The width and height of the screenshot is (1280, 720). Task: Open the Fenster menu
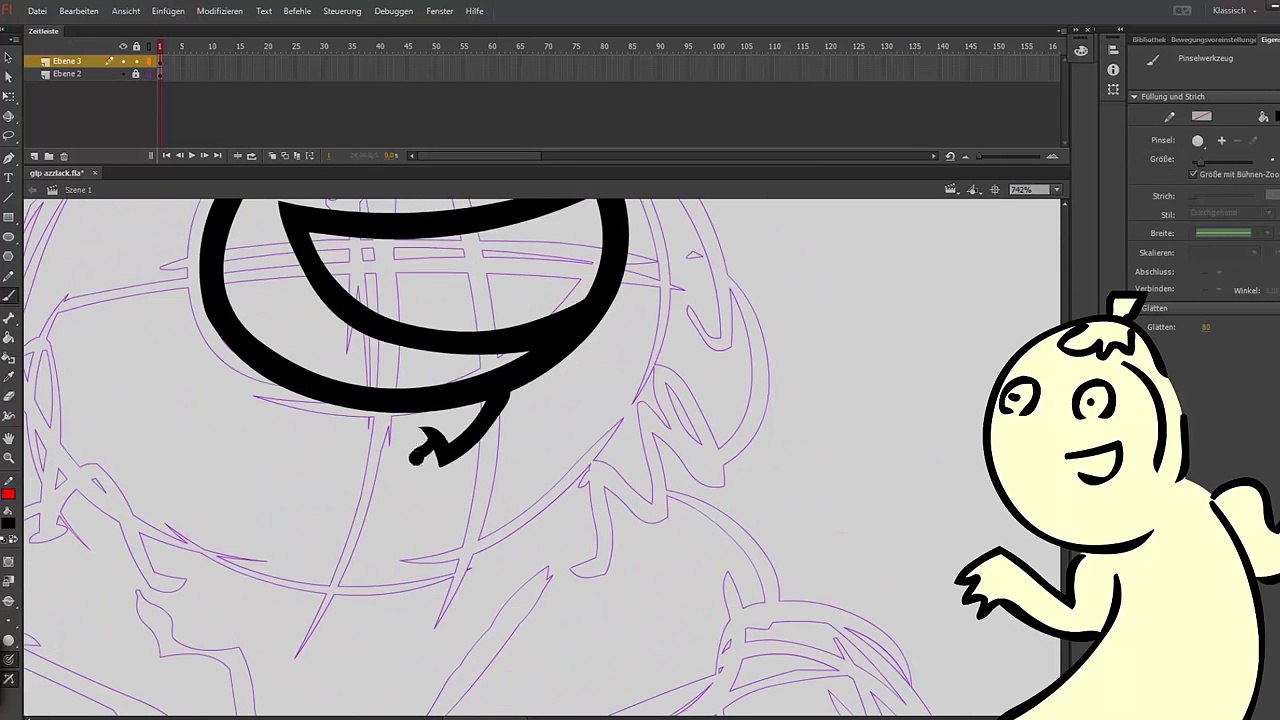coord(440,11)
